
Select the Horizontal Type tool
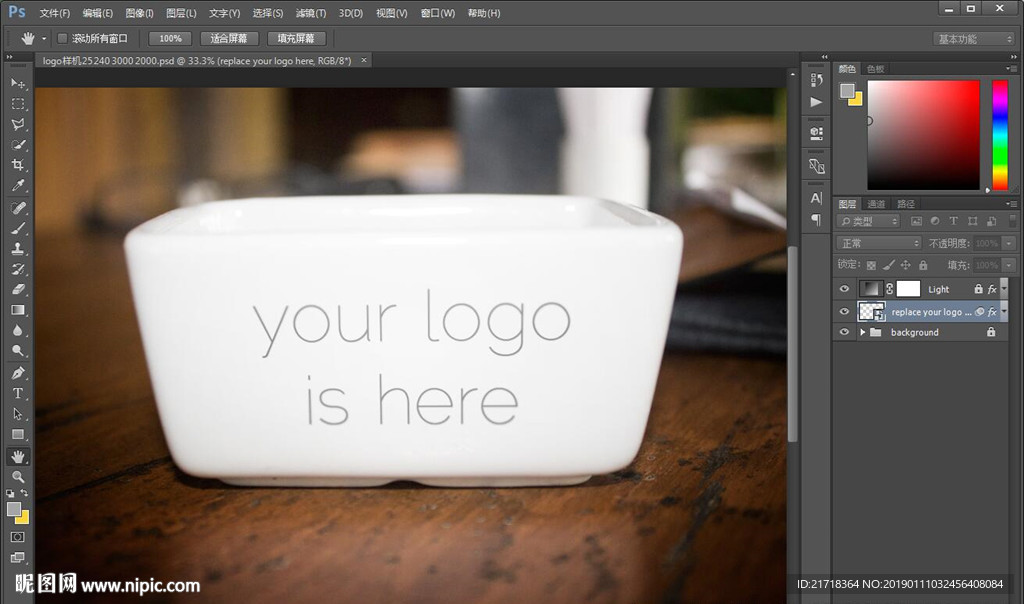[18, 393]
